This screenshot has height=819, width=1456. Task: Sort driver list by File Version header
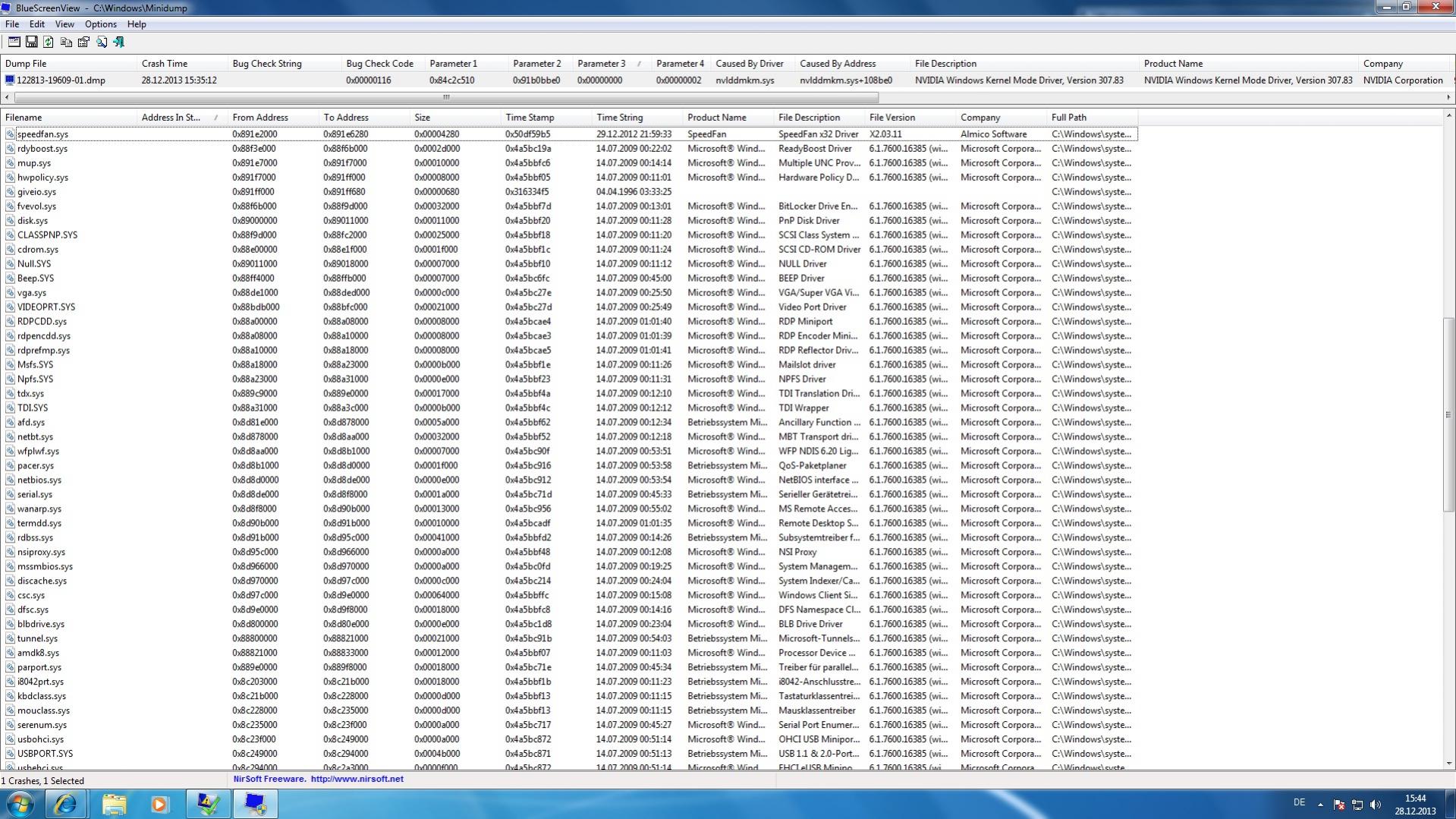[x=910, y=118]
